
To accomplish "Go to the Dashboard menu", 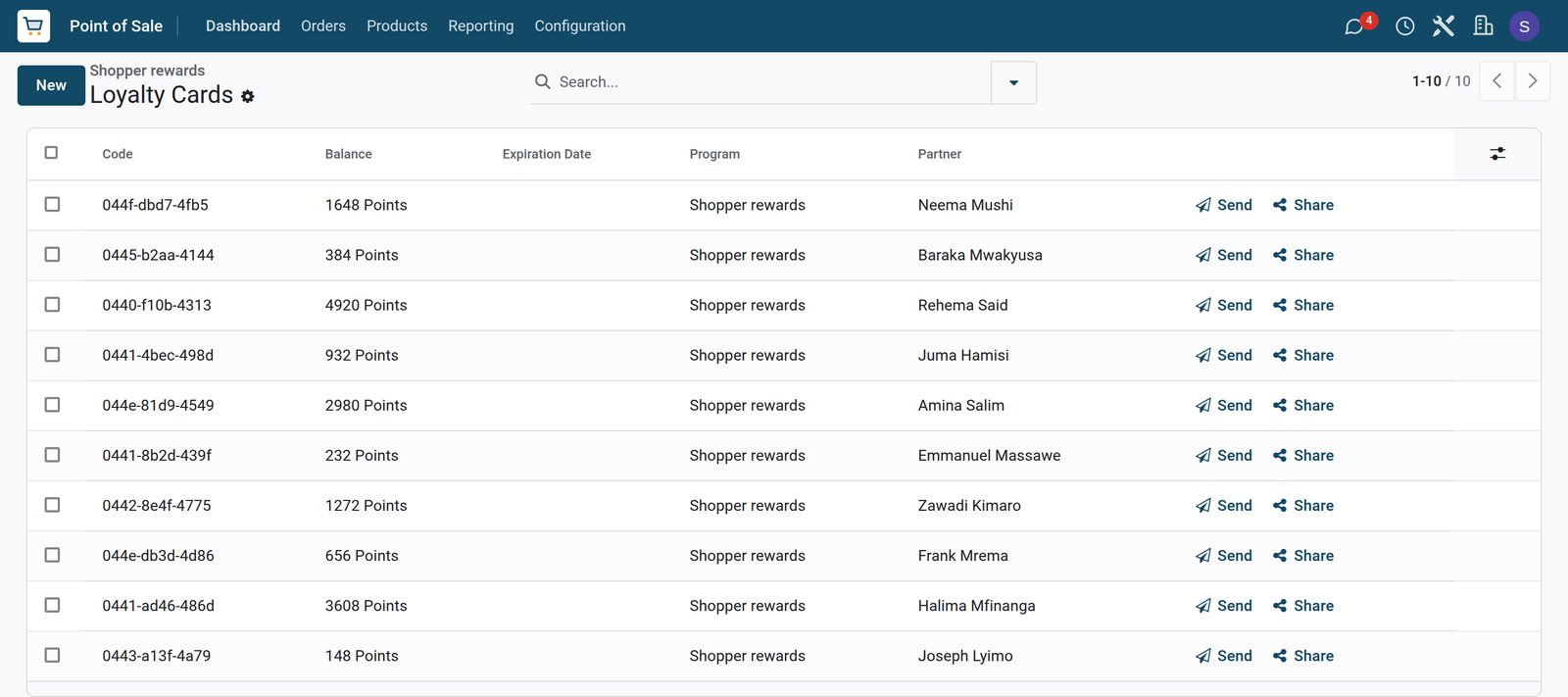I will click(243, 25).
